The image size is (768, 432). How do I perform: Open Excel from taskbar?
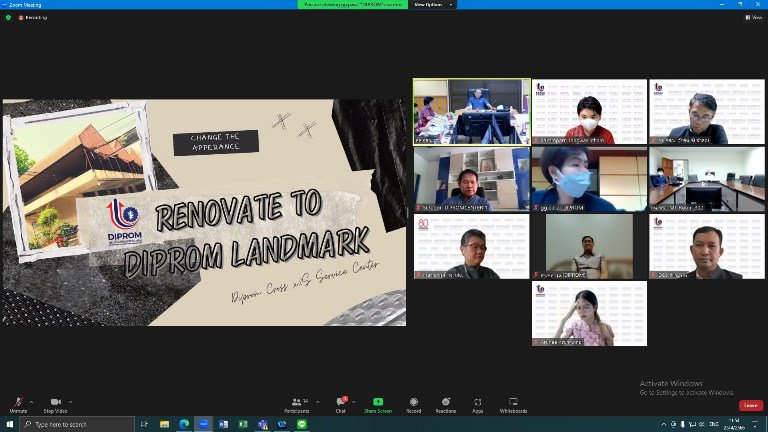[243, 424]
